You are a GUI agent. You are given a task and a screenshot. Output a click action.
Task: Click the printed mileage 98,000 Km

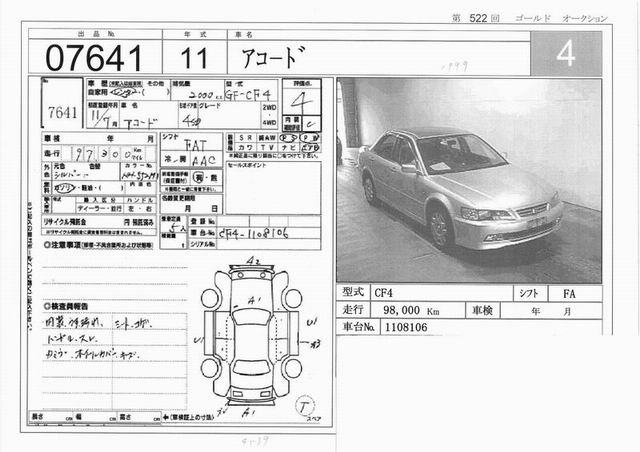411,310
